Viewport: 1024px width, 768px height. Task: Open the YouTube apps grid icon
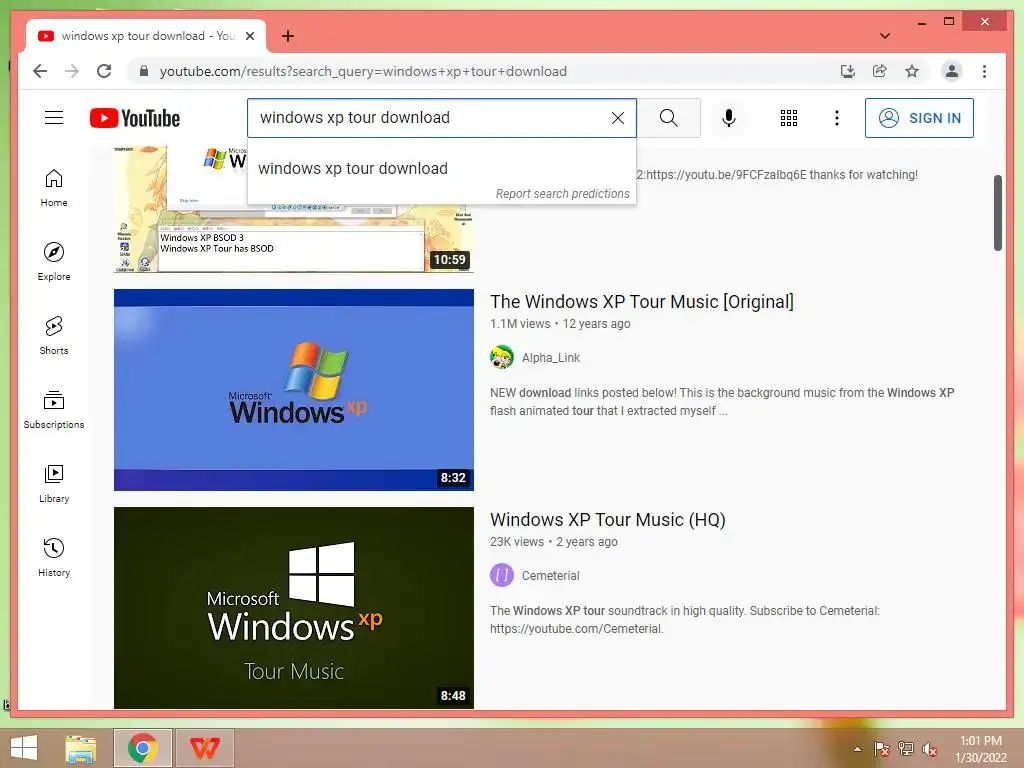click(x=788, y=118)
